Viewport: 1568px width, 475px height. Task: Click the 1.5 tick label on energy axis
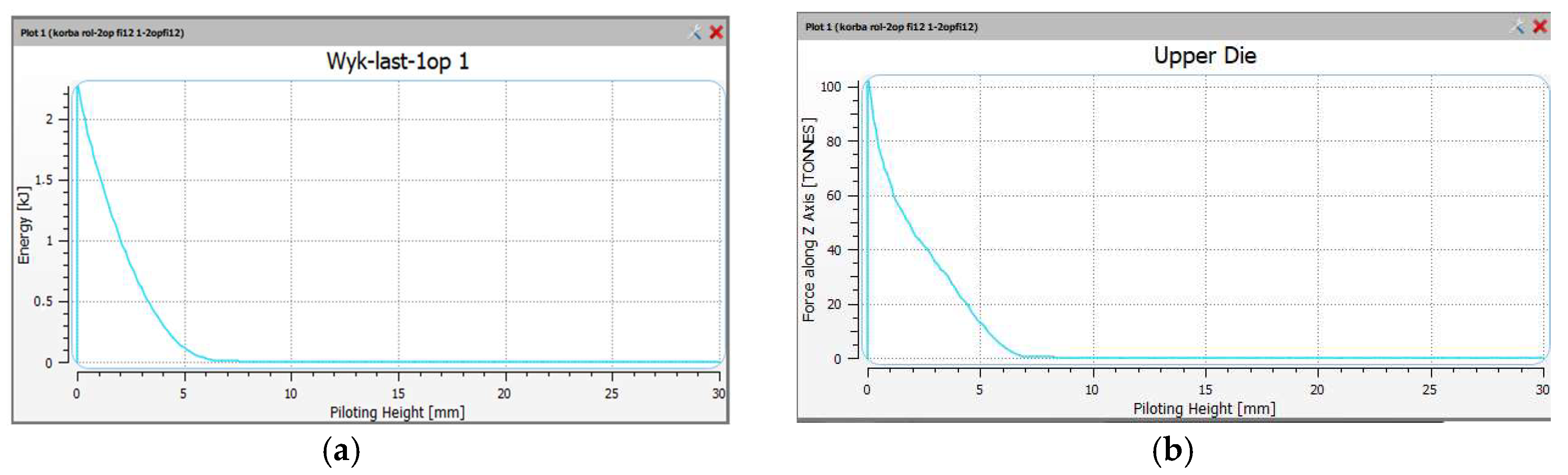coord(44,180)
